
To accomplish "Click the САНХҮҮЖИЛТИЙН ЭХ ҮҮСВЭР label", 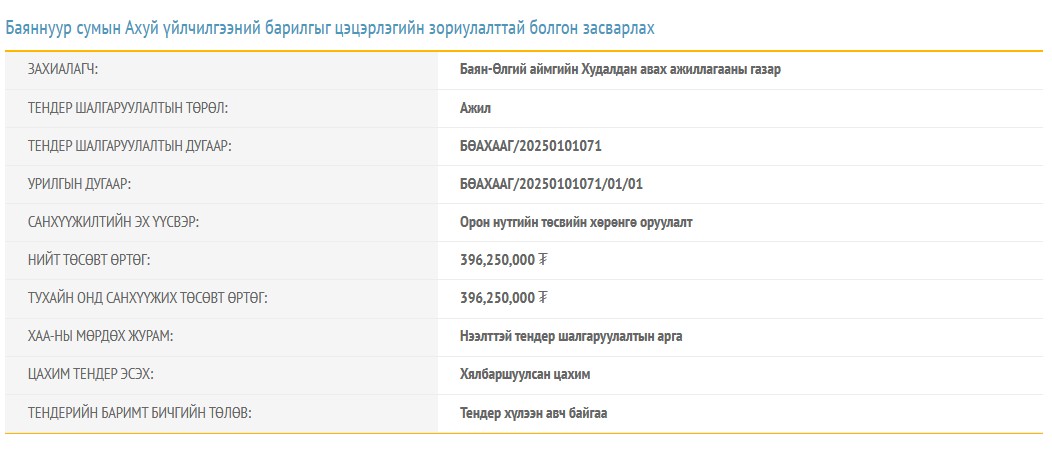I will click(114, 222).
